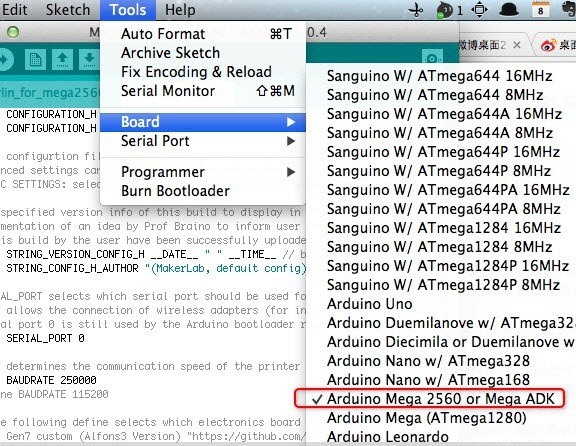Select Sanguino W/ ATmega1284P 8MHz board
The height and width of the screenshot is (446, 576).
pos(441,285)
